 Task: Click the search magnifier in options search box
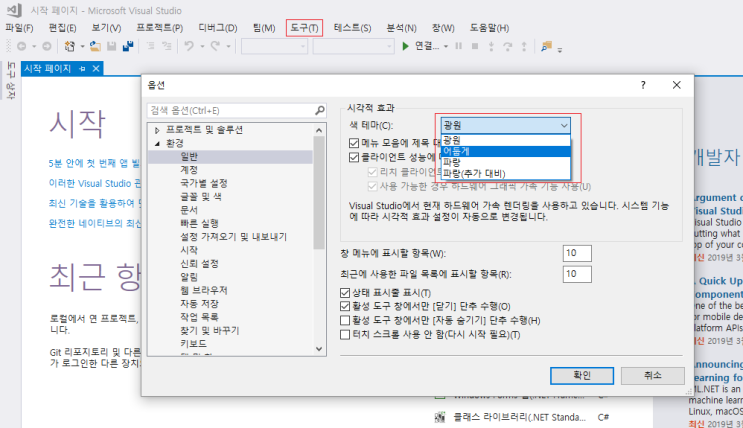(x=320, y=110)
